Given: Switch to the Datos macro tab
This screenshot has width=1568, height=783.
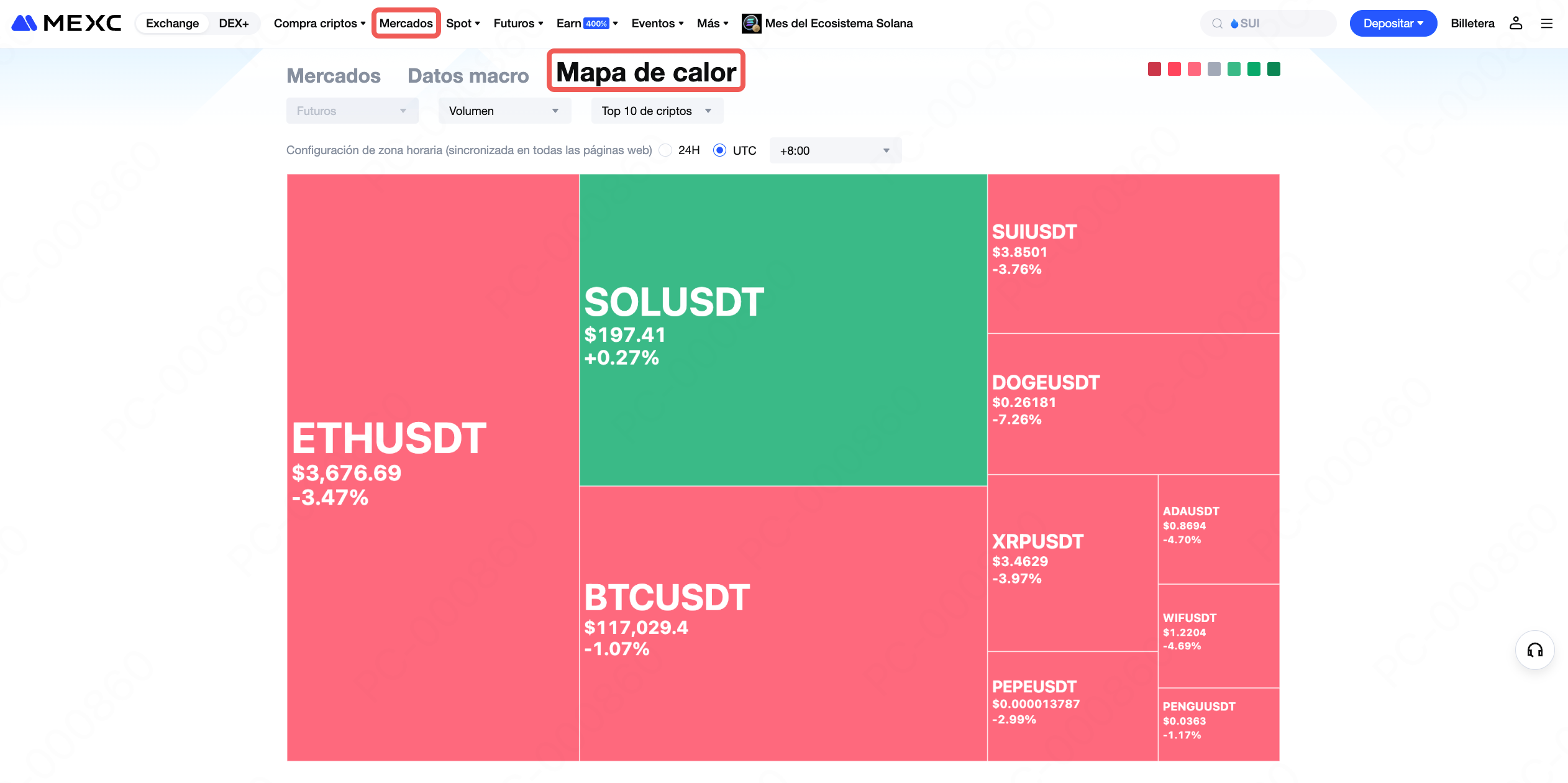Looking at the screenshot, I should [x=468, y=76].
